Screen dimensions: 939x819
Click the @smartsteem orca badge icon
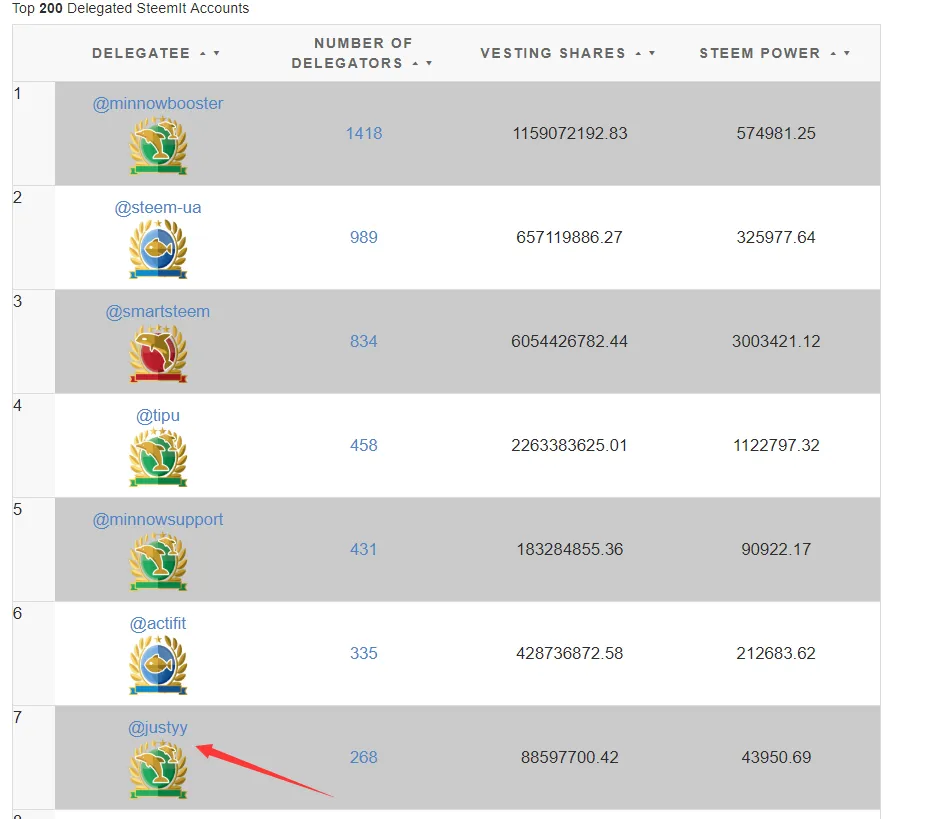[x=158, y=353]
